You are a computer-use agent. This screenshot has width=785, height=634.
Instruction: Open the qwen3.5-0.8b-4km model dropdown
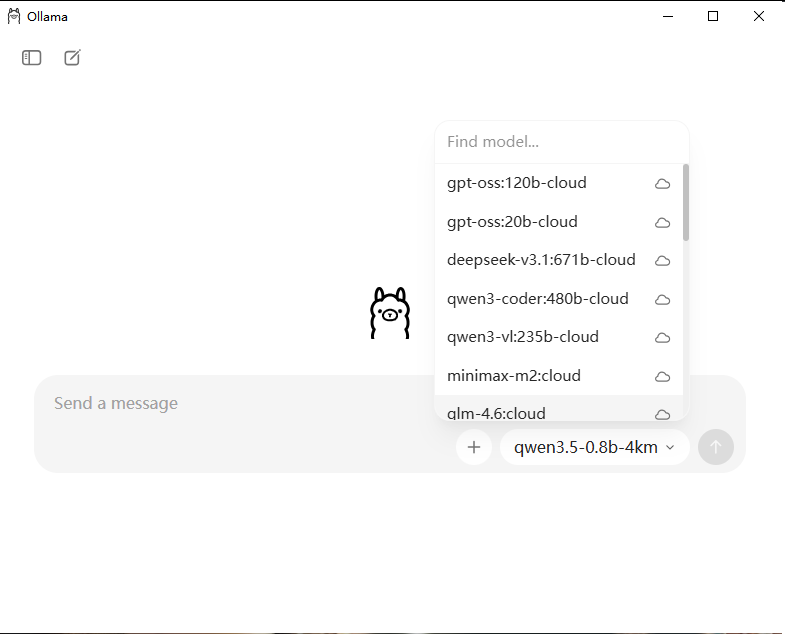point(595,447)
